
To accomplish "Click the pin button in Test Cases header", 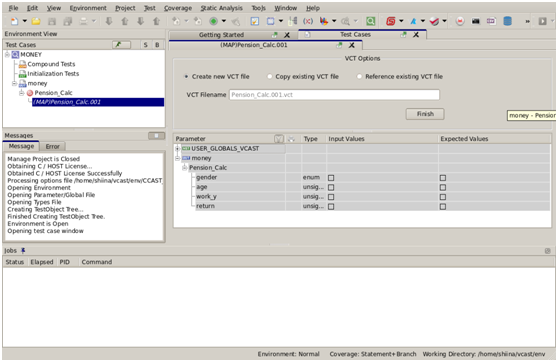I will (121, 44).
